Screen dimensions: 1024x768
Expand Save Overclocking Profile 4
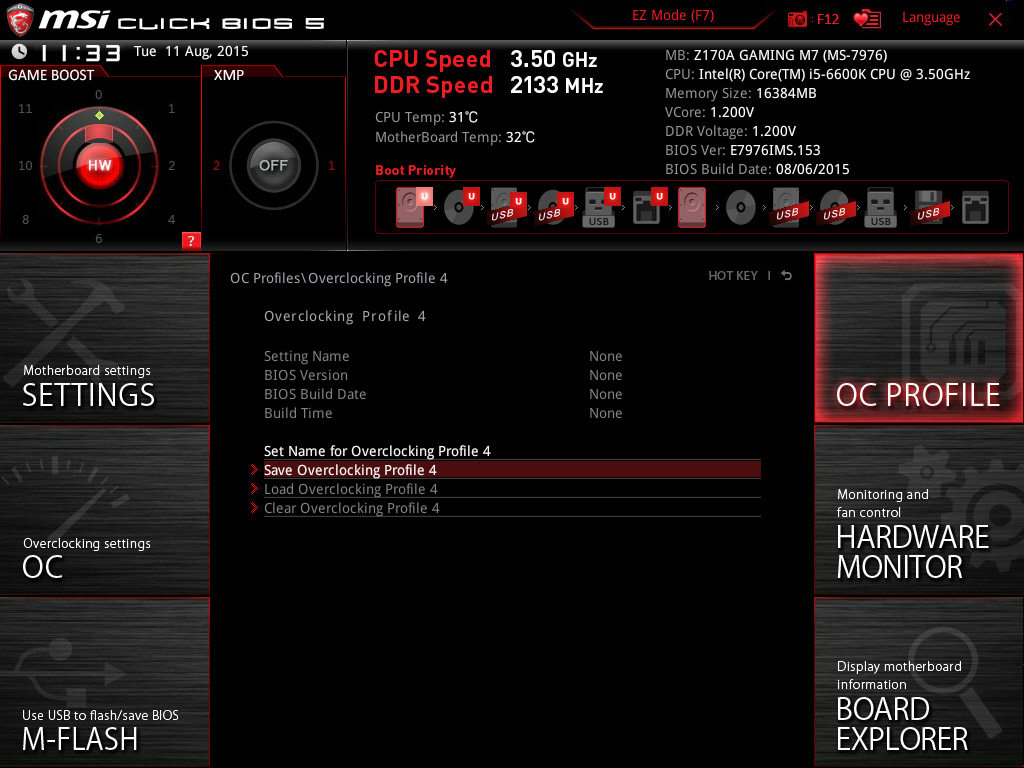(x=512, y=470)
